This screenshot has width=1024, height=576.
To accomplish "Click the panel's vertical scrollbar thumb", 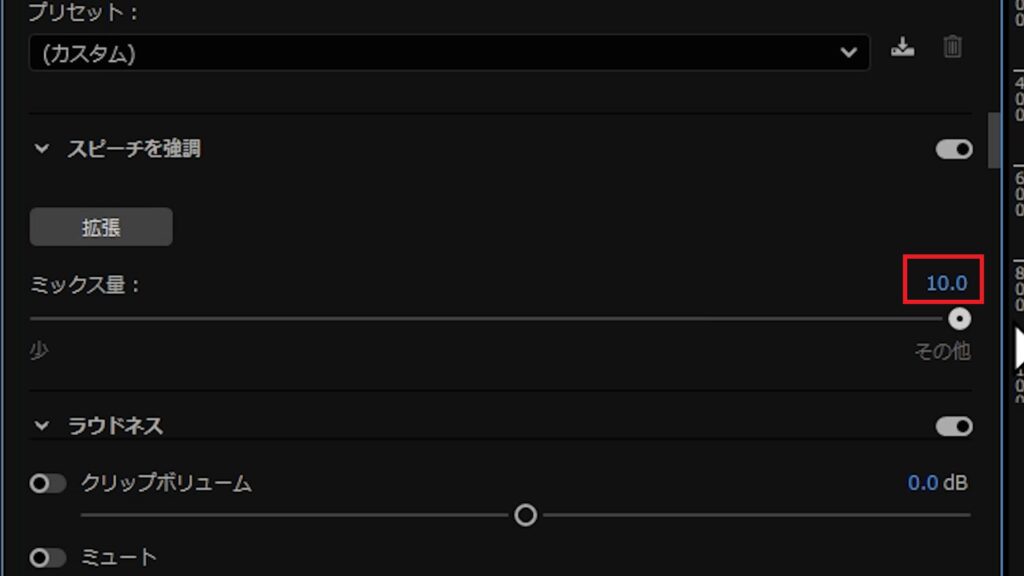I will (x=994, y=140).
